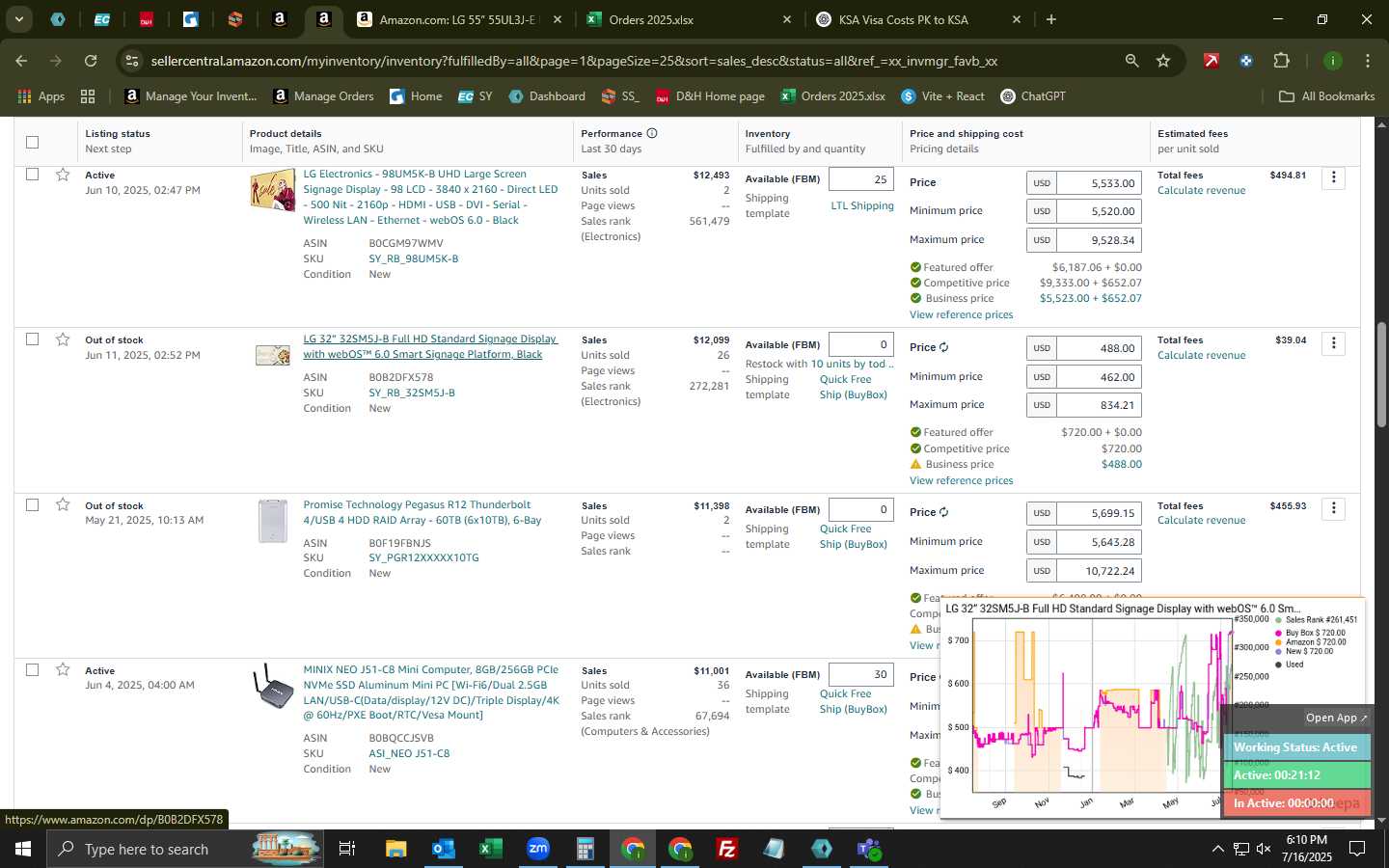This screenshot has height=868, width=1389.
Task: Open Chrome profile avatar
Action: (1333, 61)
